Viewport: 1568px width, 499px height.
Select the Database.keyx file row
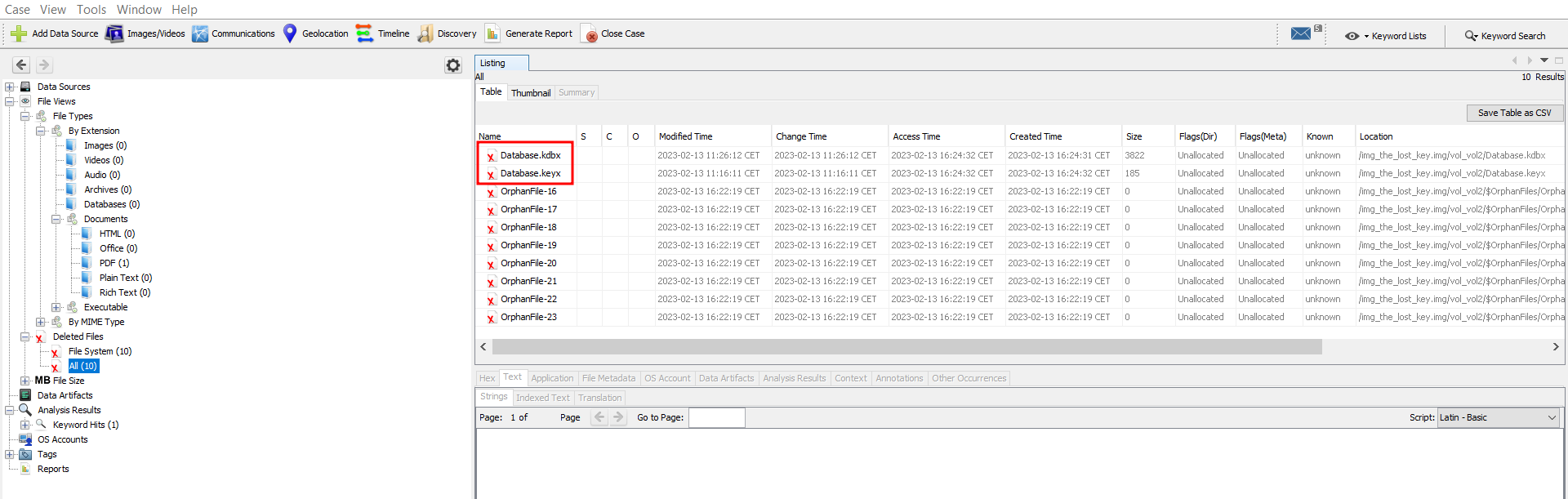coord(1020,173)
